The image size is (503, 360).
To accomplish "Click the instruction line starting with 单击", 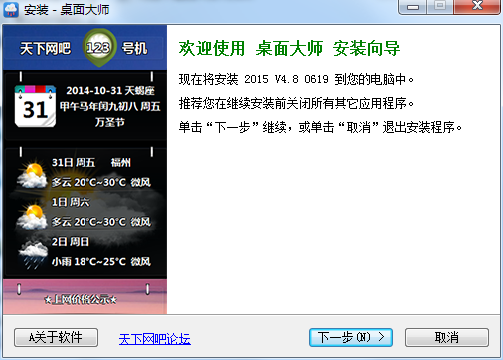I will pos(320,127).
